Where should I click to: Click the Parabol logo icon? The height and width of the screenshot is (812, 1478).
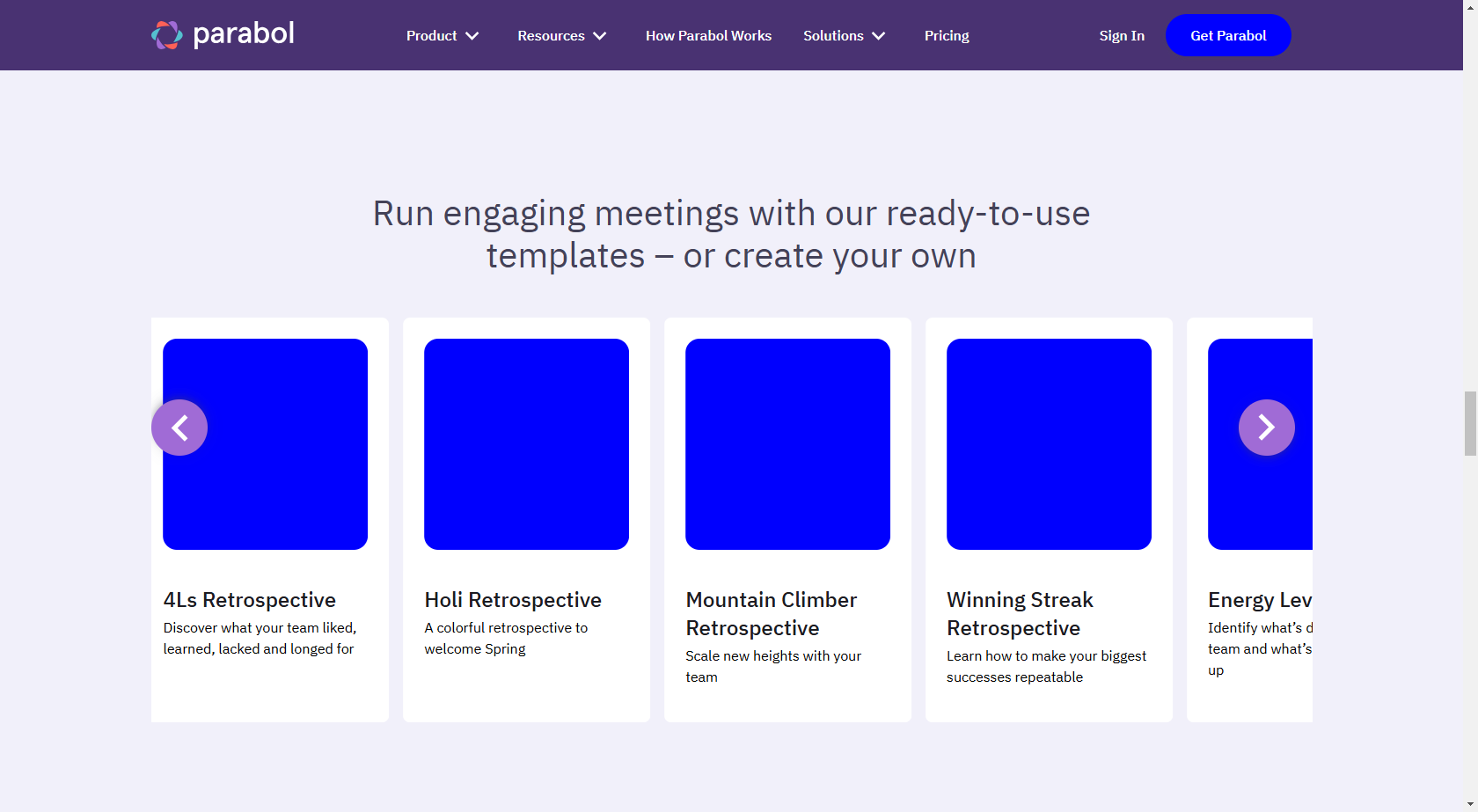[x=166, y=35]
